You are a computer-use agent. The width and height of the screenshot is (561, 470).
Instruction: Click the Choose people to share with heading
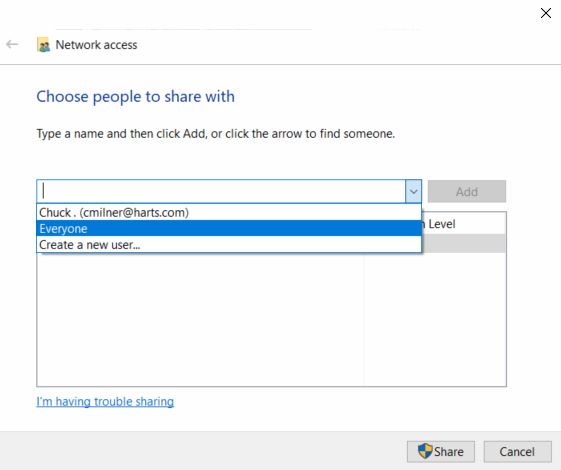click(x=136, y=97)
